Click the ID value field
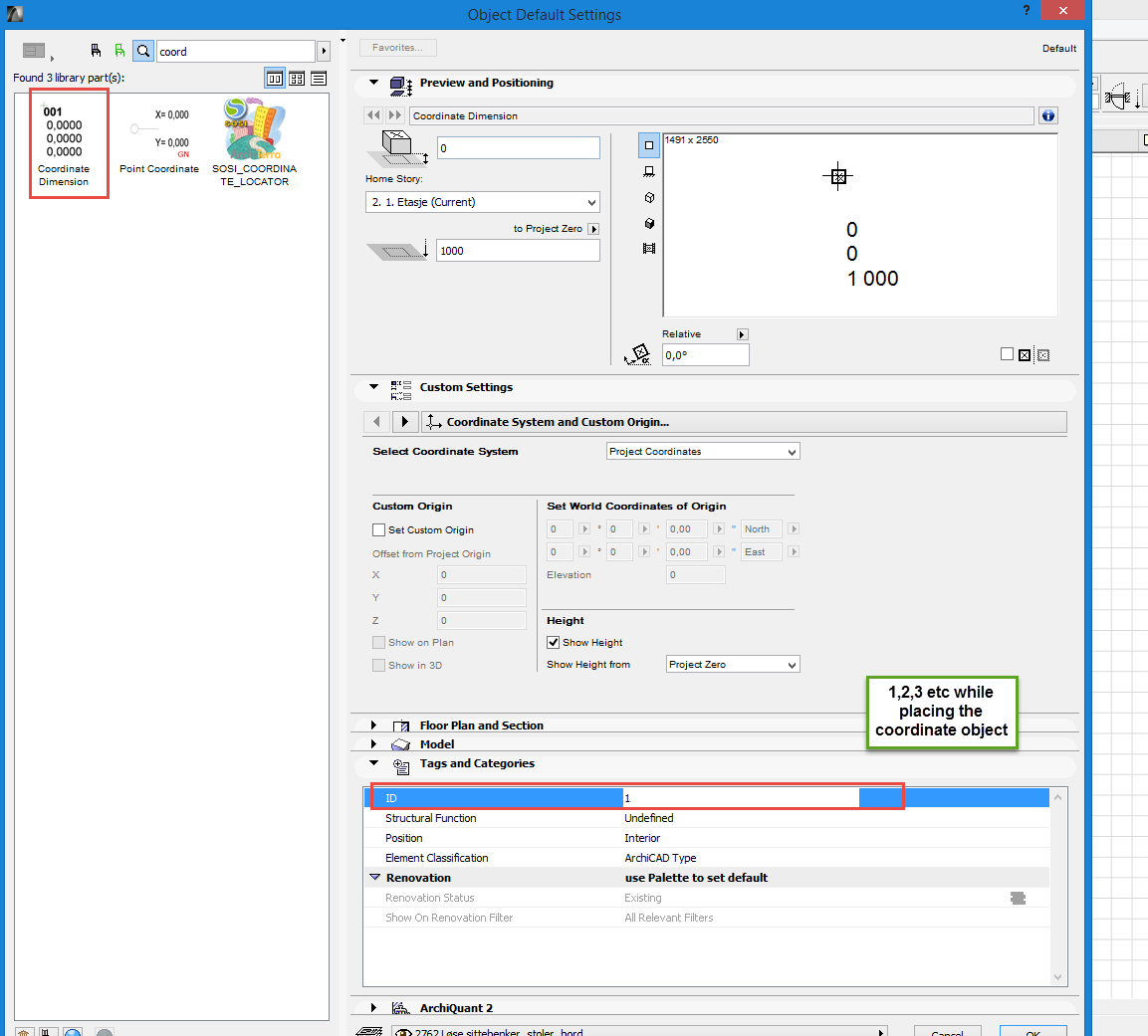Screen dimensions: 1148x1036 pyautogui.click(x=741, y=798)
